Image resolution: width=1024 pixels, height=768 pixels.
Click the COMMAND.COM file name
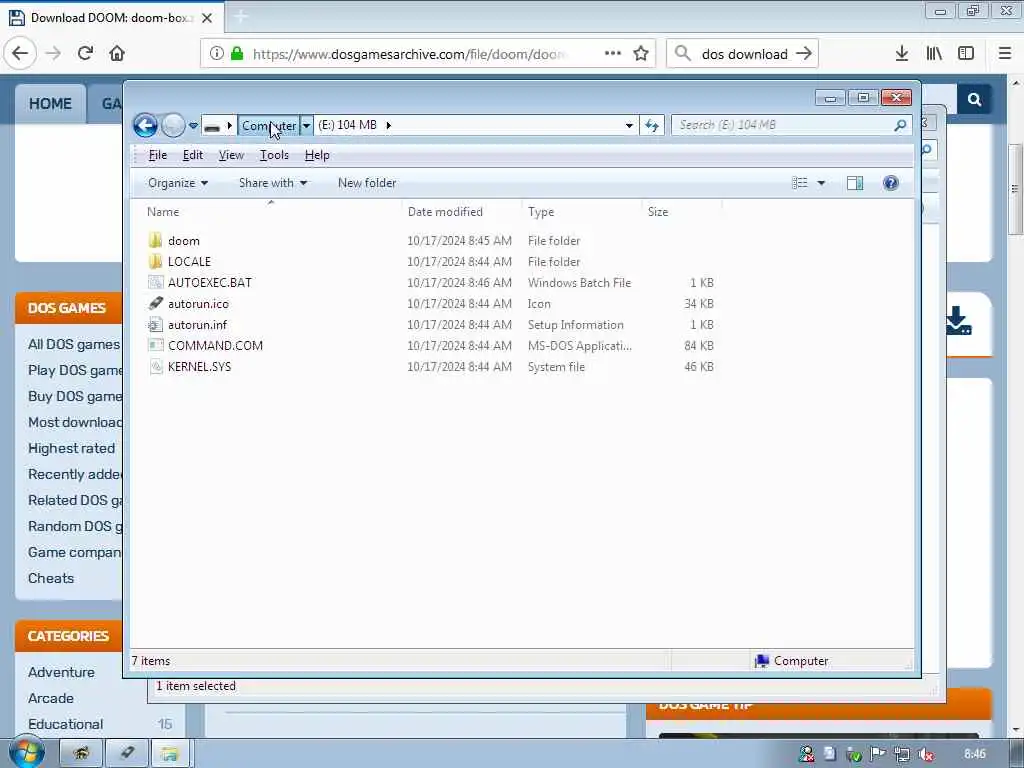[215, 345]
